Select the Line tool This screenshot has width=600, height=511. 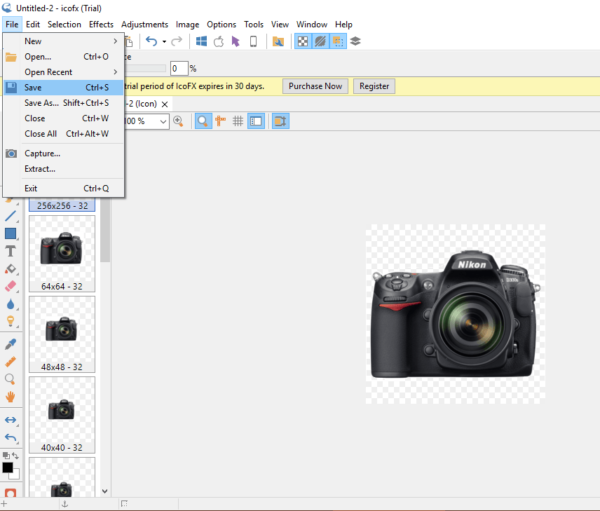pyautogui.click(x=11, y=216)
